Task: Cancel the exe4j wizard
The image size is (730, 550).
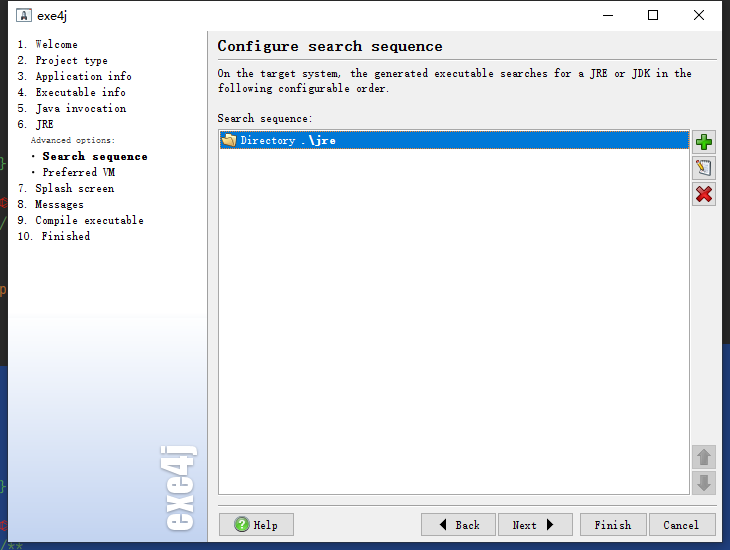Action: point(681,525)
